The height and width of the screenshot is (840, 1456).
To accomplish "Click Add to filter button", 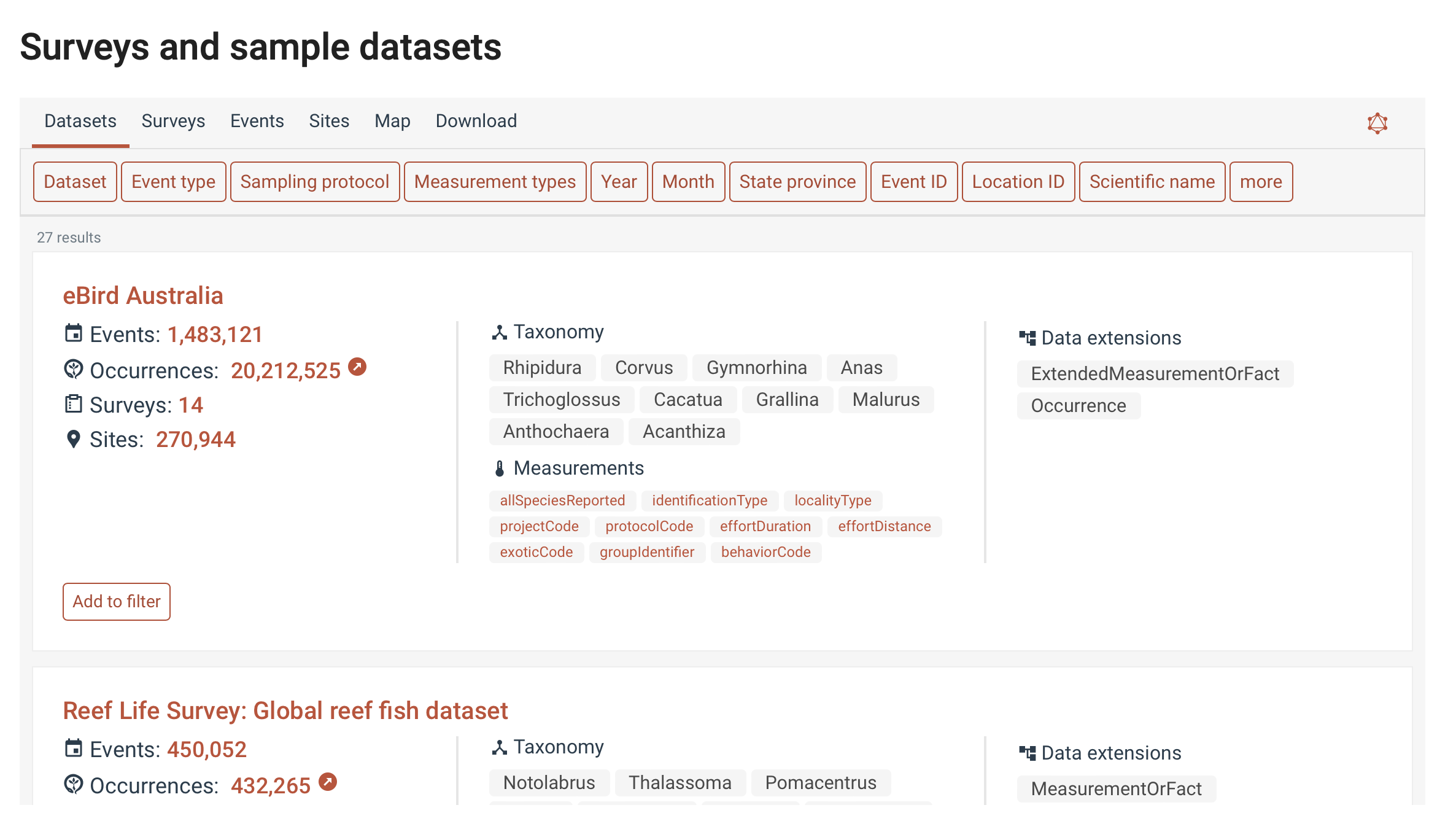I will (117, 601).
